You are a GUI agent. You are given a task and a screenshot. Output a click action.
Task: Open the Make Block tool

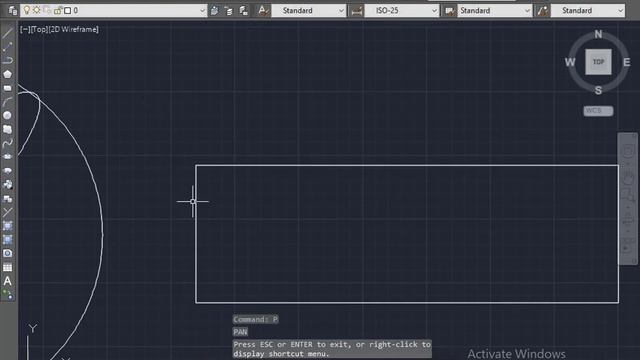7,198
